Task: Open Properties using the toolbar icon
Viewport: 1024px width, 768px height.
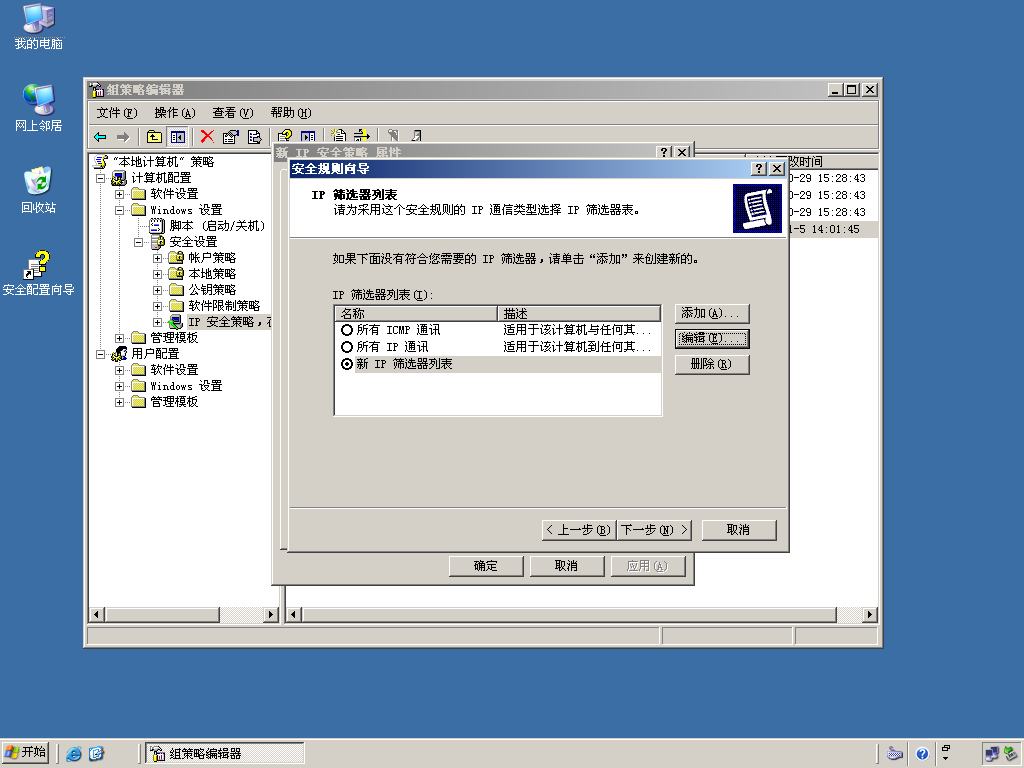Action: tap(231, 136)
